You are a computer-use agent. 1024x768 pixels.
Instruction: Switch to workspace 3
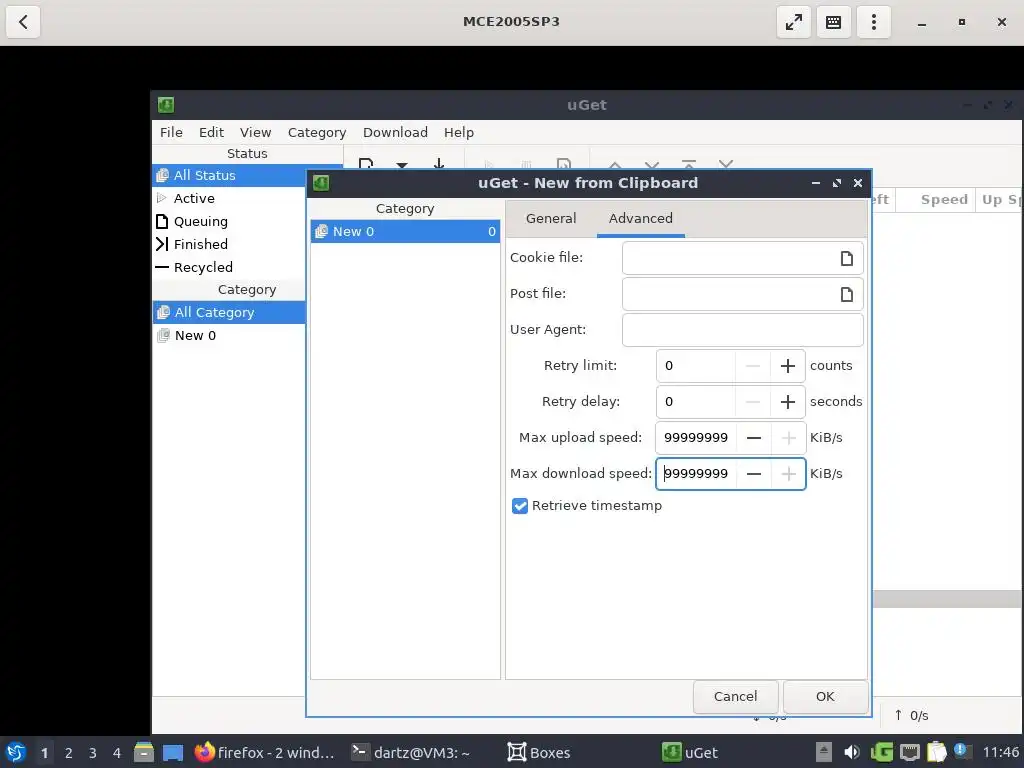(x=93, y=753)
